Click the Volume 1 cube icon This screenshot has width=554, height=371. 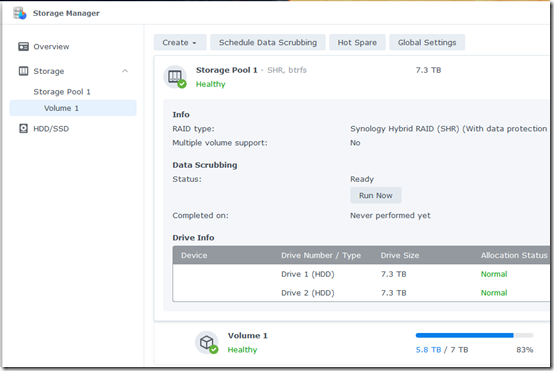pyautogui.click(x=207, y=342)
